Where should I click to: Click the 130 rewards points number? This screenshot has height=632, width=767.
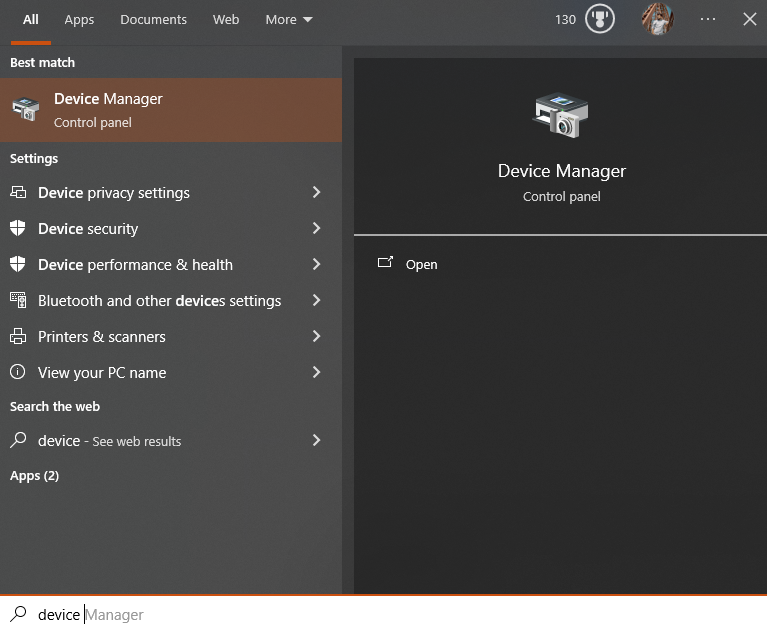(565, 20)
